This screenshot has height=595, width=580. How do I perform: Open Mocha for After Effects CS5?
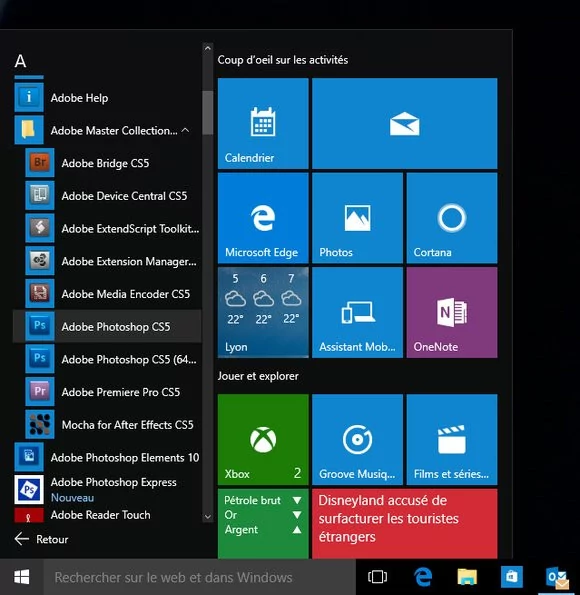click(107, 424)
